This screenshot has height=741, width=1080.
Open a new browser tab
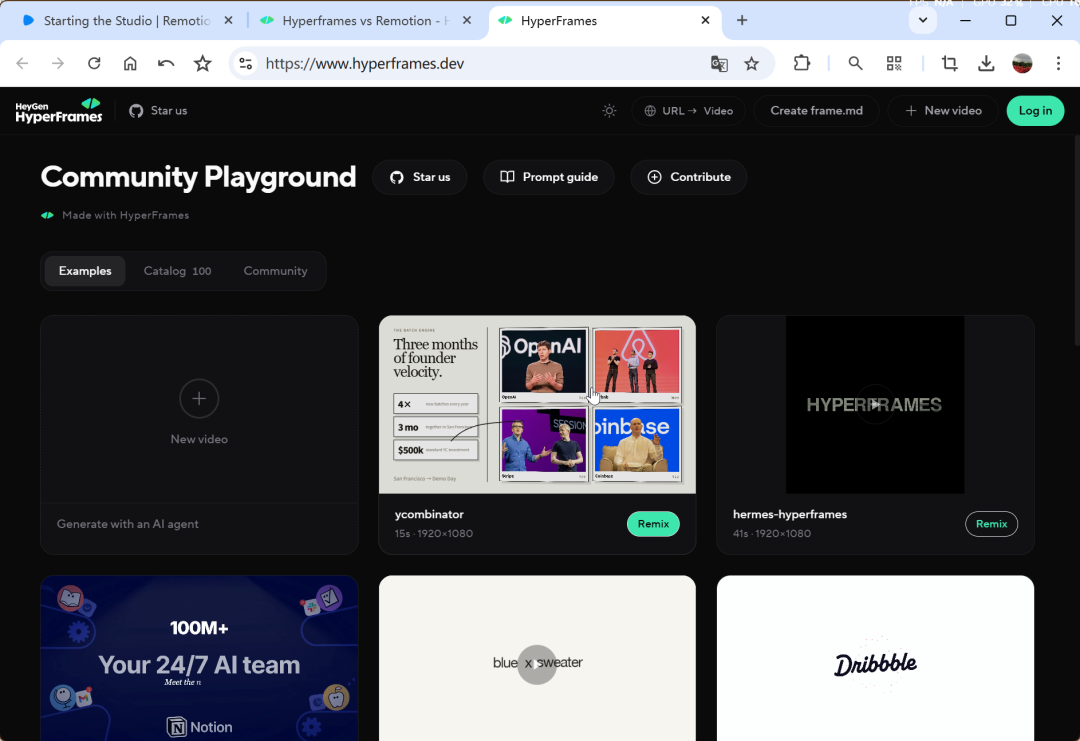pyautogui.click(x=742, y=20)
